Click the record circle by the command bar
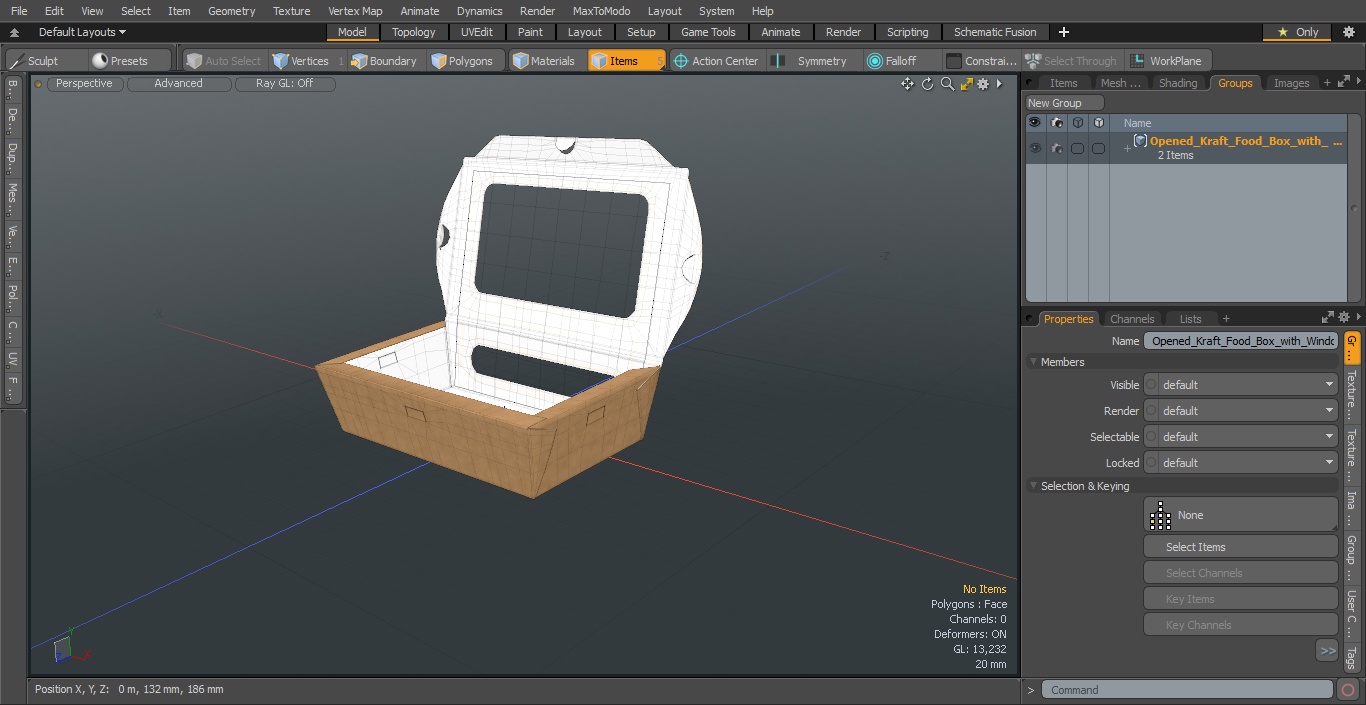 (x=1347, y=690)
